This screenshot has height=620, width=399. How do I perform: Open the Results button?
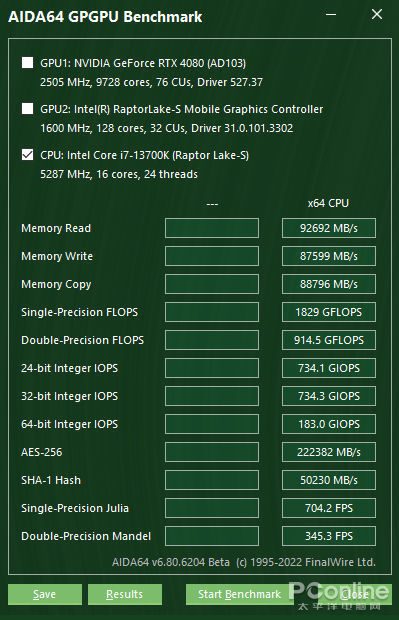point(125,594)
